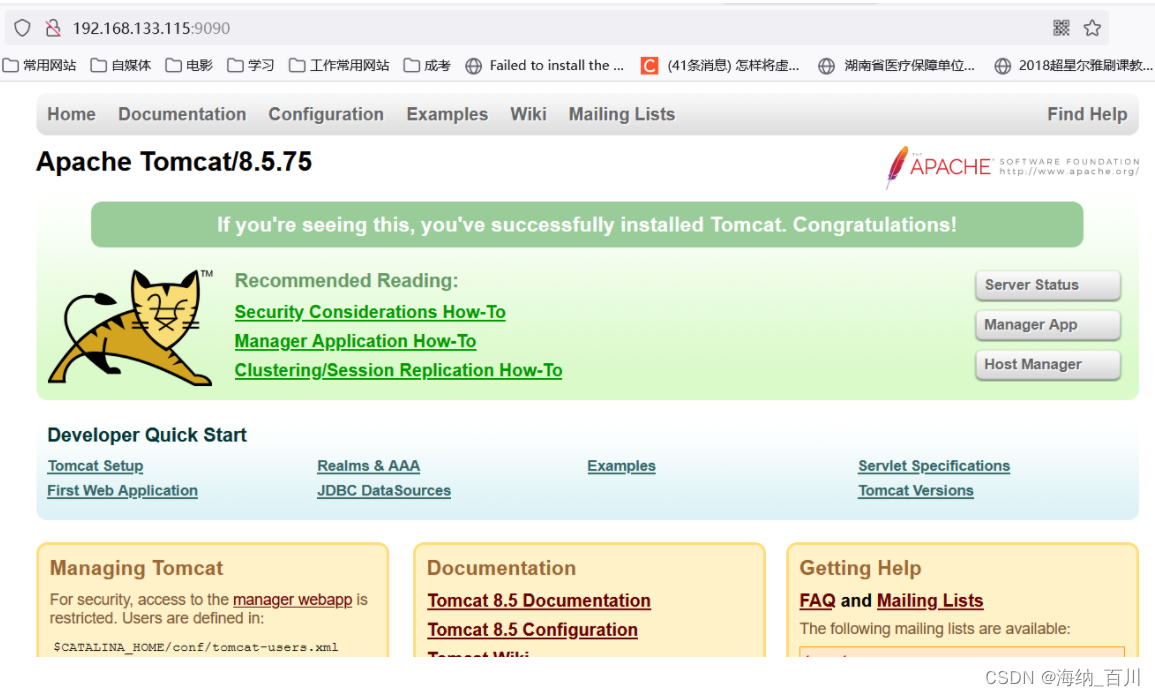
Task: Open the 2018超星尔雅刷课 bookmark
Action: (x=1074, y=66)
